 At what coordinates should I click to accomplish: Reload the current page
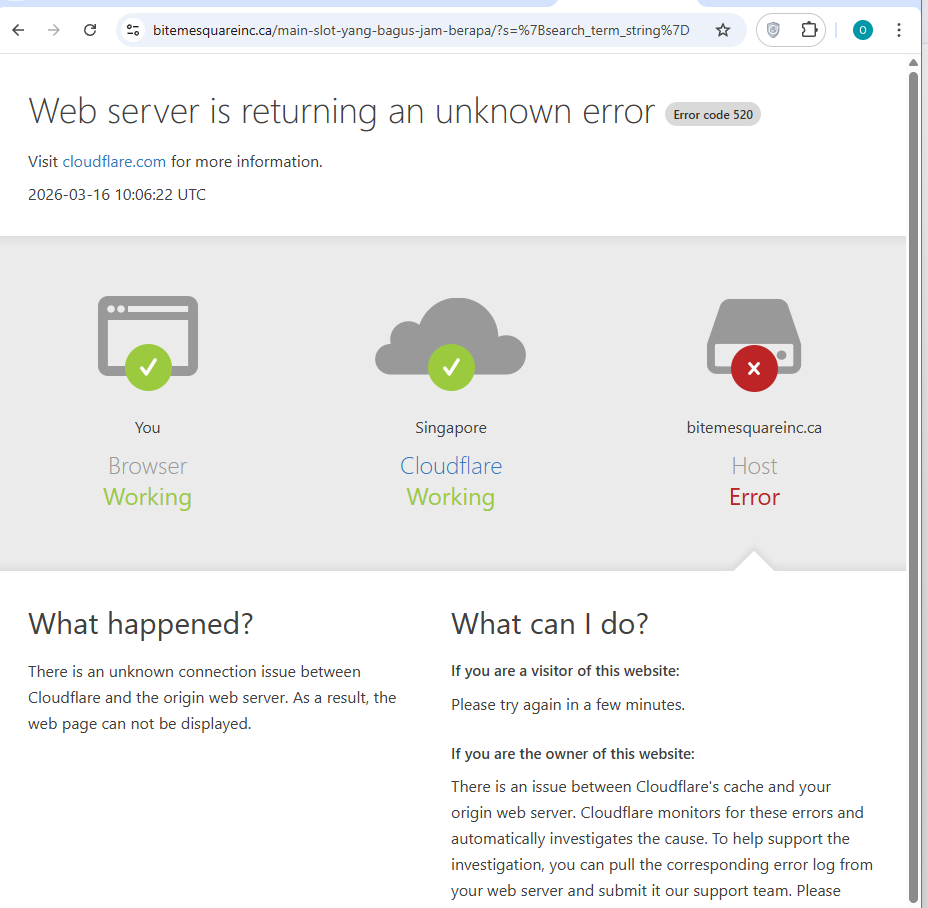90,30
